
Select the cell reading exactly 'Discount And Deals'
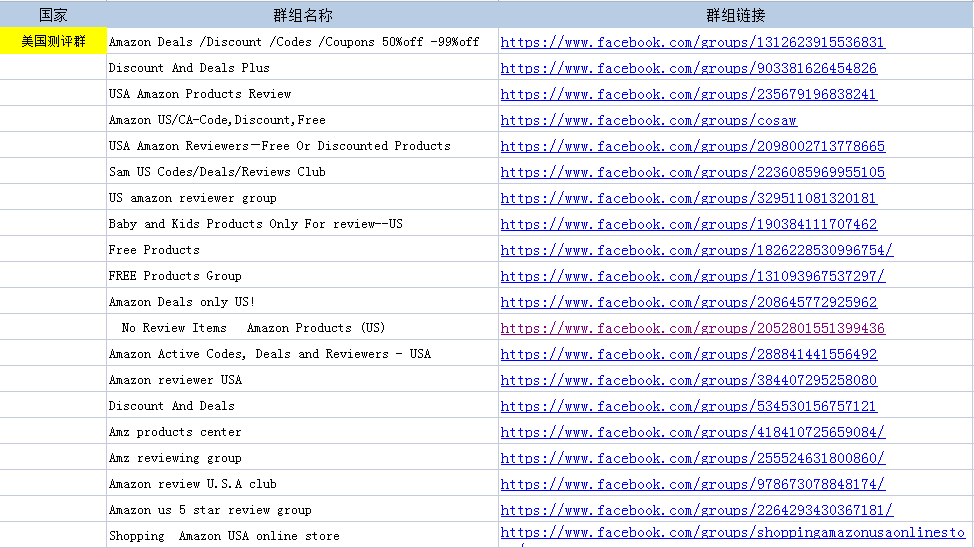coord(303,406)
